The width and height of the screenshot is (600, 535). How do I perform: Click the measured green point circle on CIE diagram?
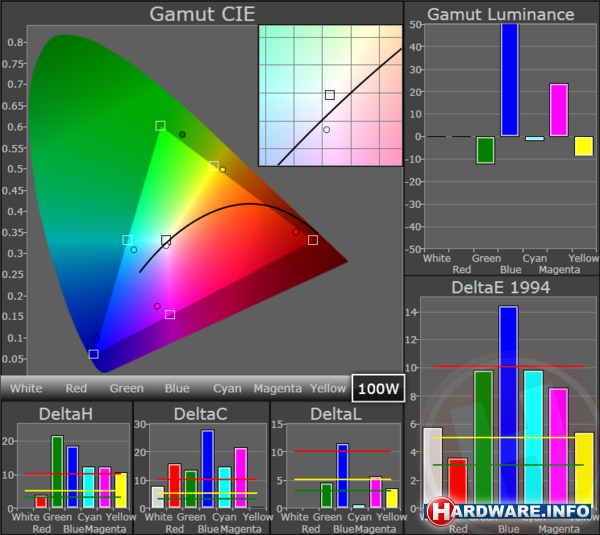coord(182,134)
